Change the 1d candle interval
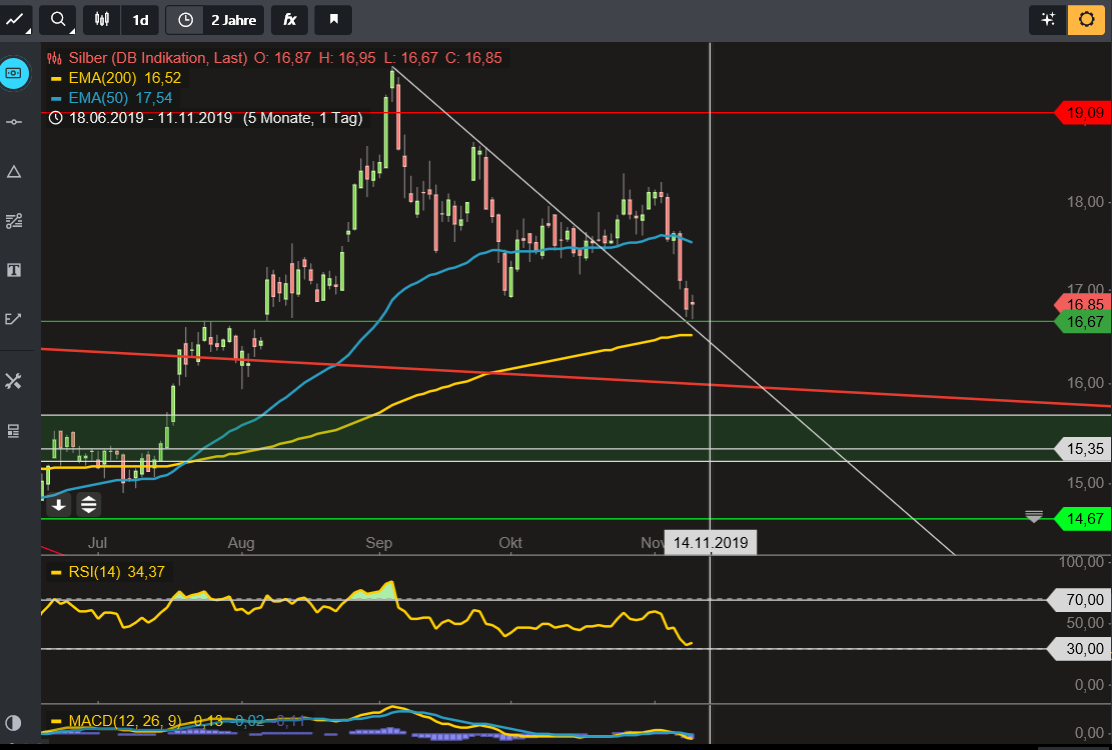 tap(140, 19)
